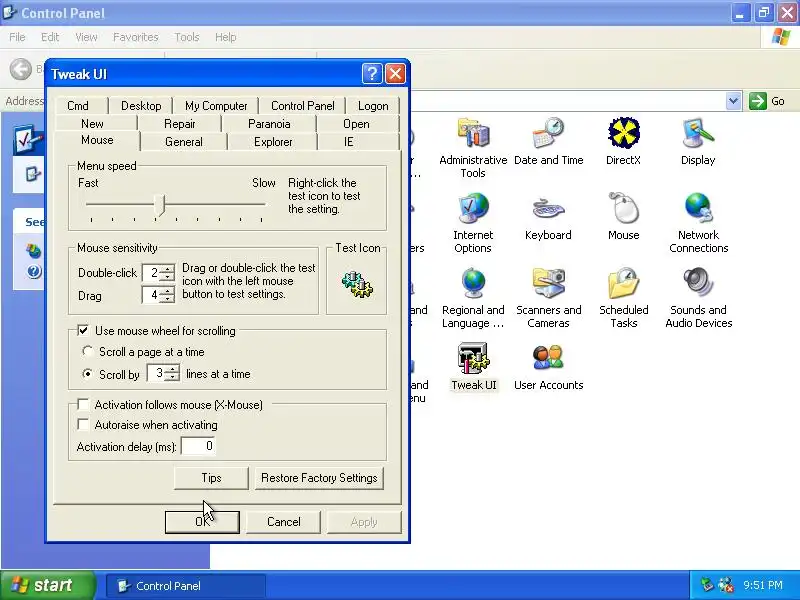Screen dimensions: 800x600
Task: Enable Autoraise when activating checkbox
Action: [83, 424]
